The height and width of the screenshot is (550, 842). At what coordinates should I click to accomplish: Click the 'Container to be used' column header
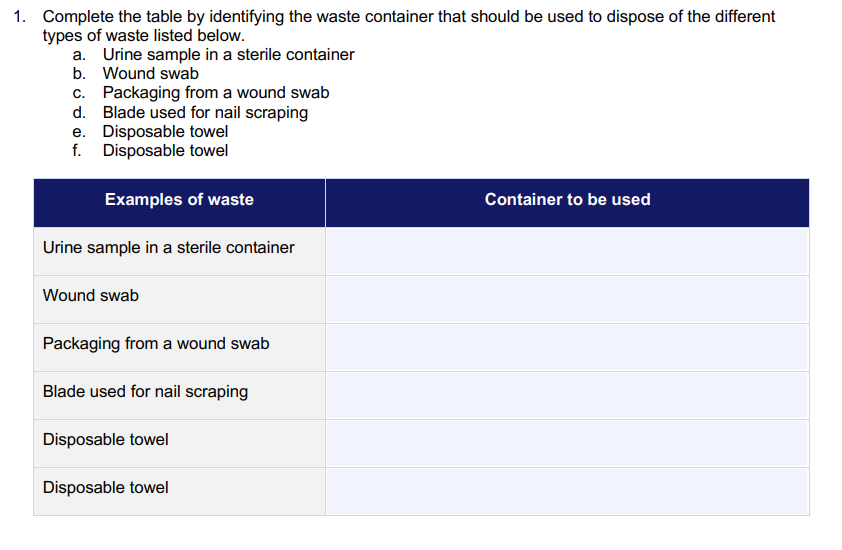point(567,203)
